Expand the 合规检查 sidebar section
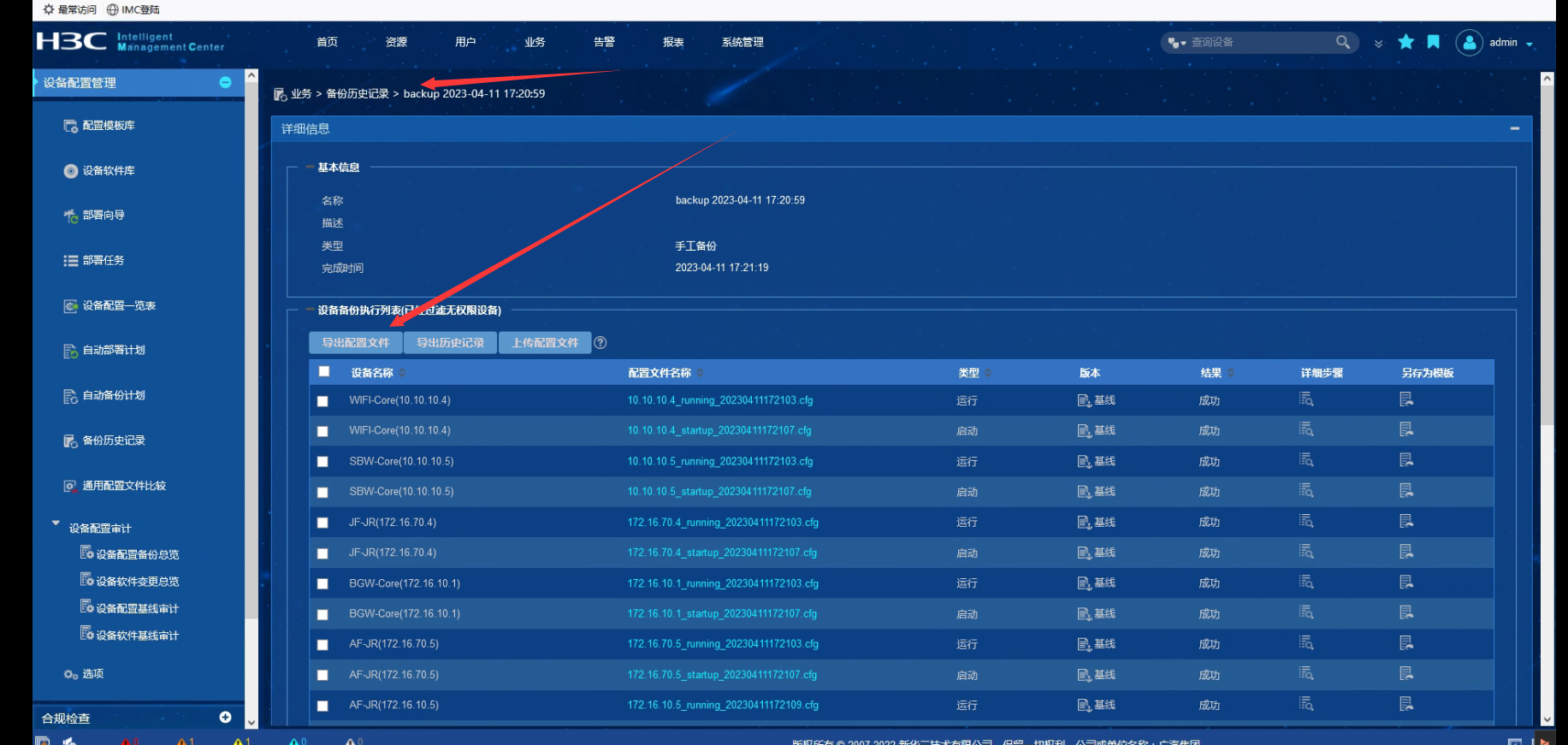Image resolution: width=1568 pixels, height=745 pixels. (x=226, y=718)
